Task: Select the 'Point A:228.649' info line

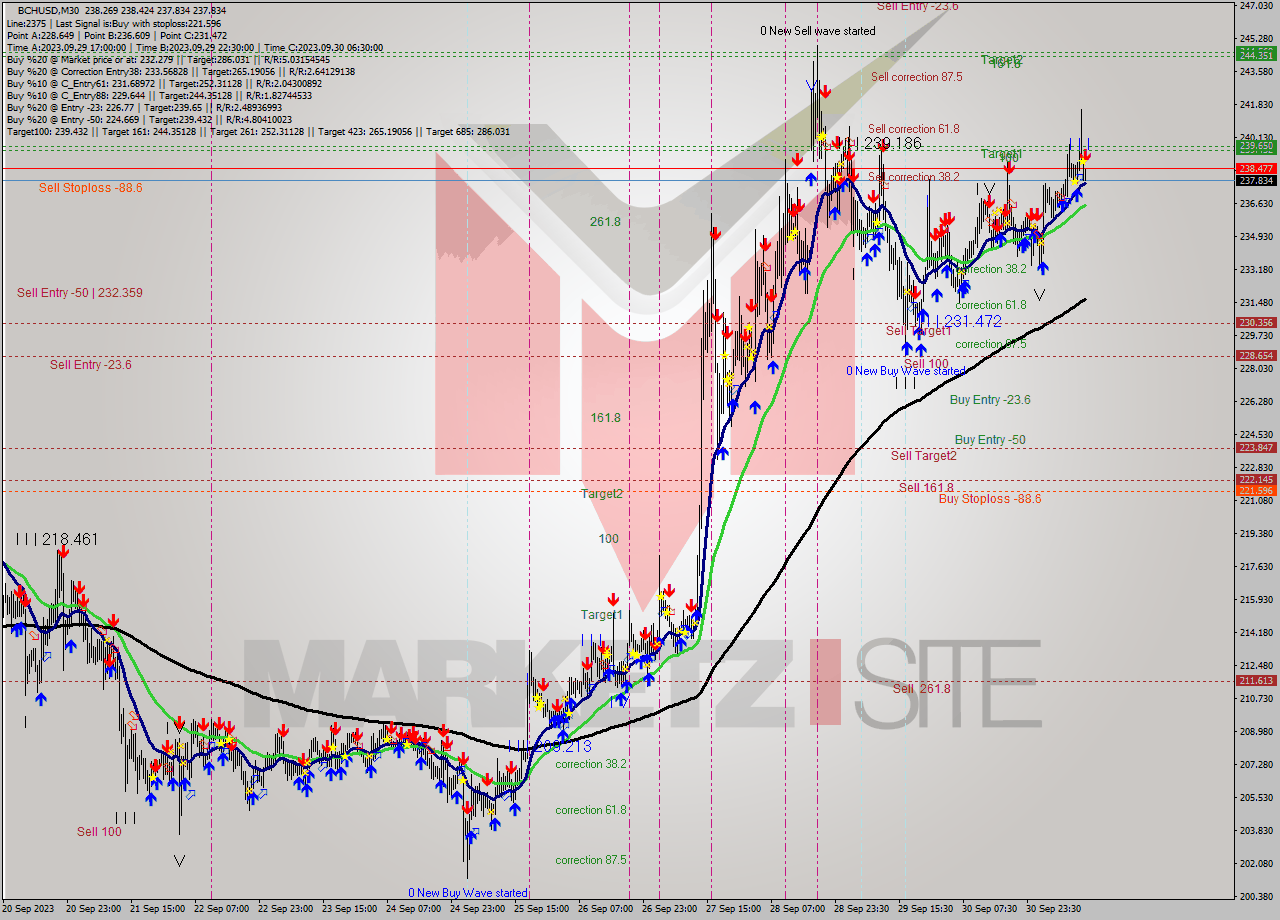Action: tap(116, 35)
